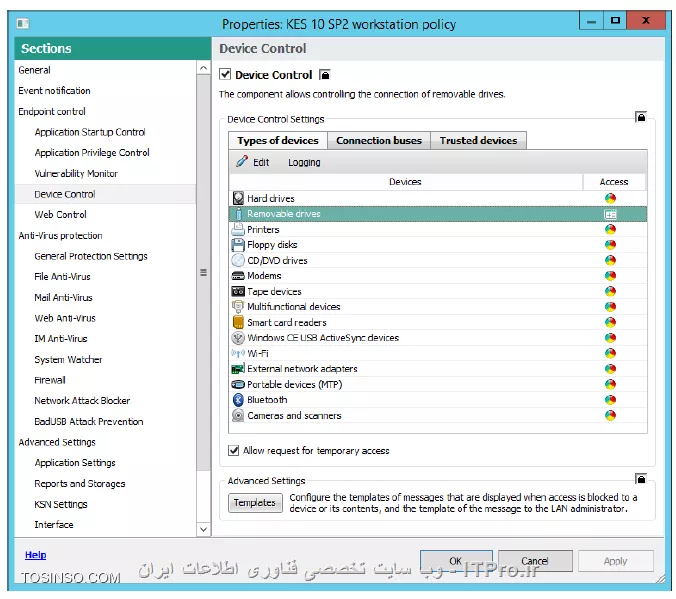Open System Watcher section
The width and height of the screenshot is (676, 599).
68,359
